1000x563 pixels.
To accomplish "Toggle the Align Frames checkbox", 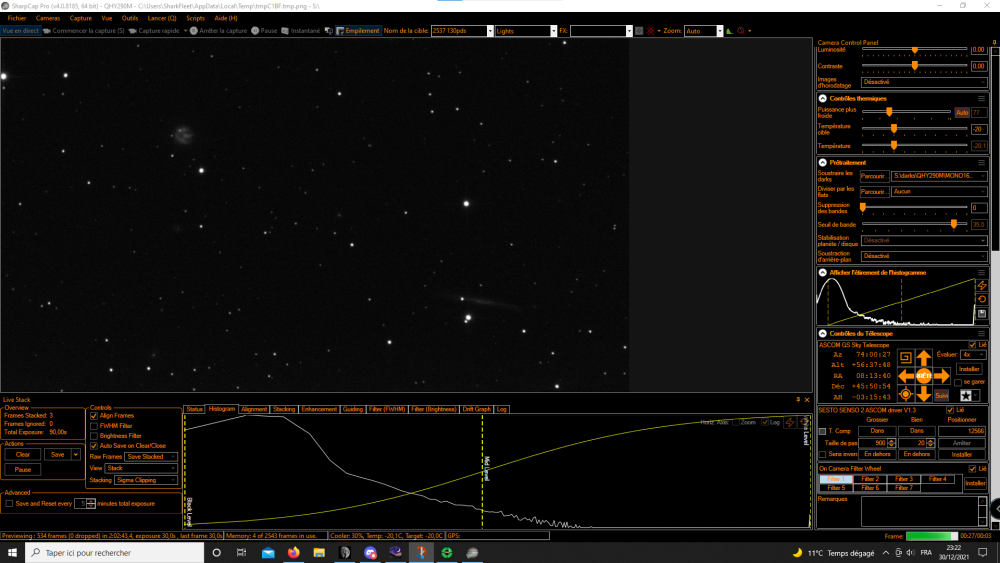I will click(94, 416).
